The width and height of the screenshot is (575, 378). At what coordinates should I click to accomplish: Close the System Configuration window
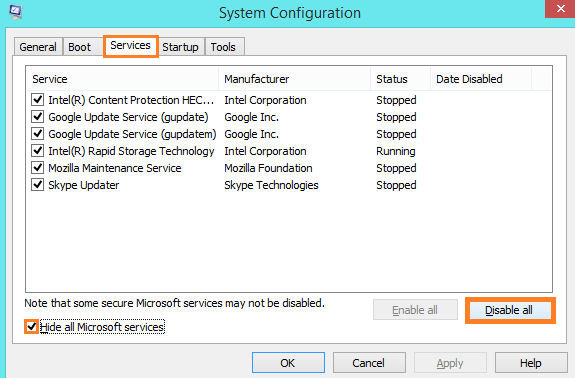[560, 9]
